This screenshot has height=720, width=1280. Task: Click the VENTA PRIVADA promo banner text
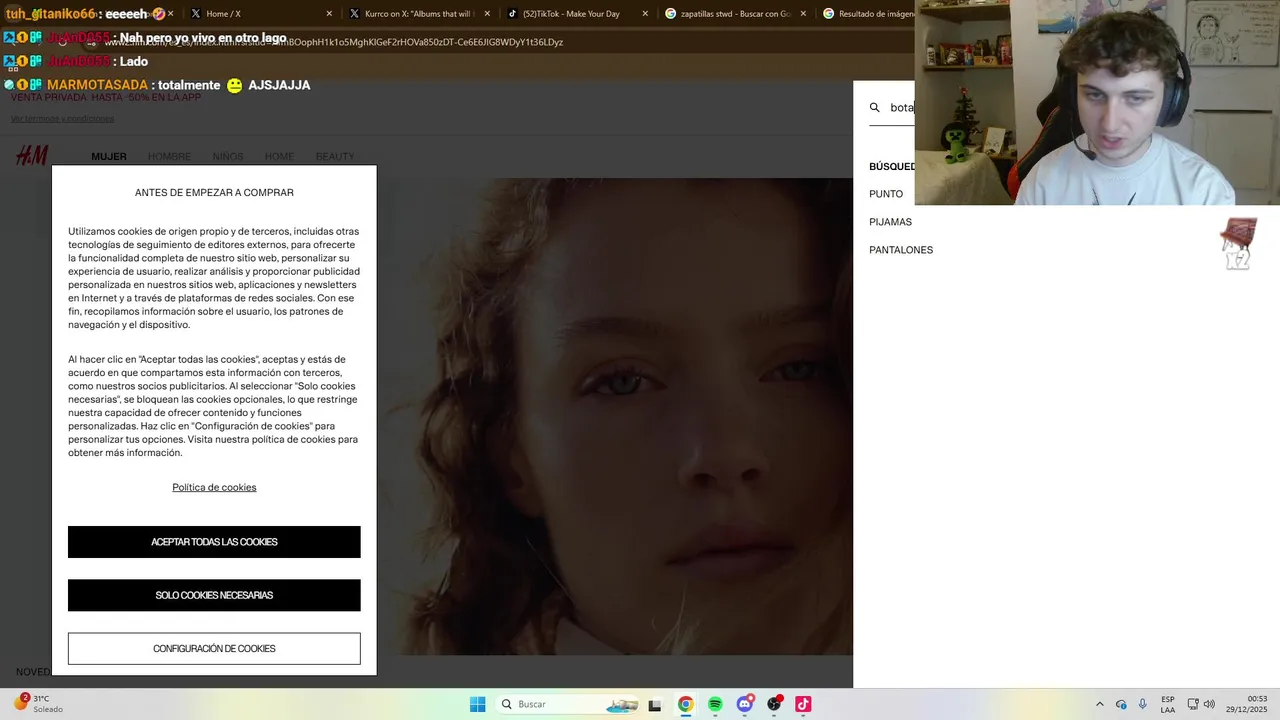(106, 97)
